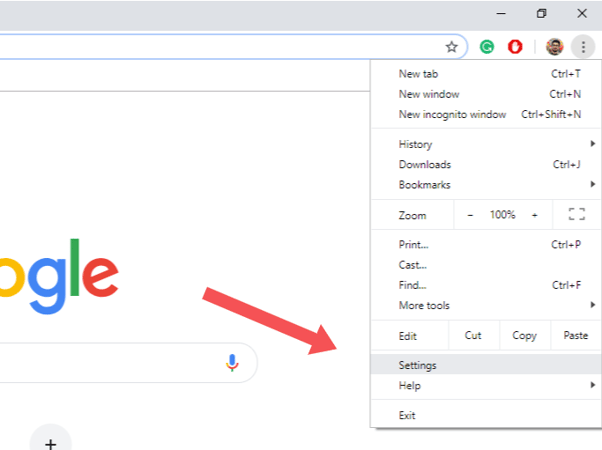The image size is (602, 450).
Task: Open the user profile avatar
Action: [x=555, y=46]
